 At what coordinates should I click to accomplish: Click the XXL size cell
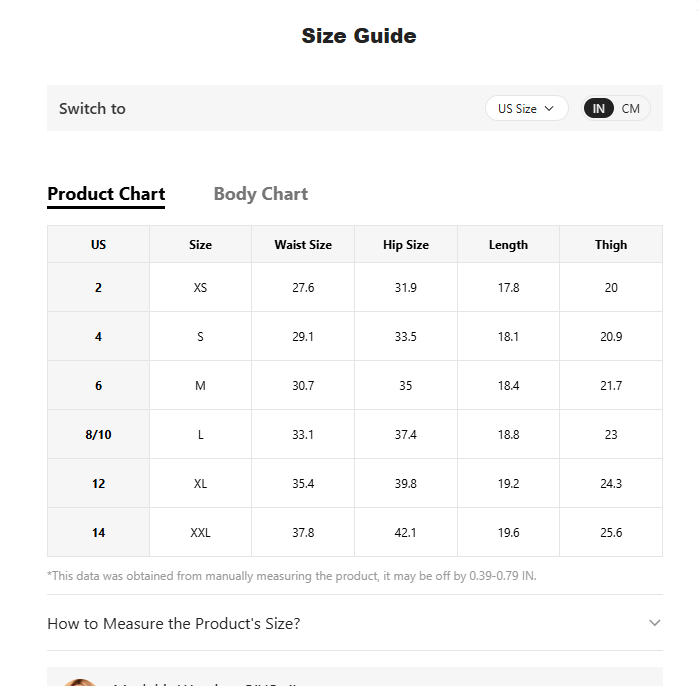(200, 532)
